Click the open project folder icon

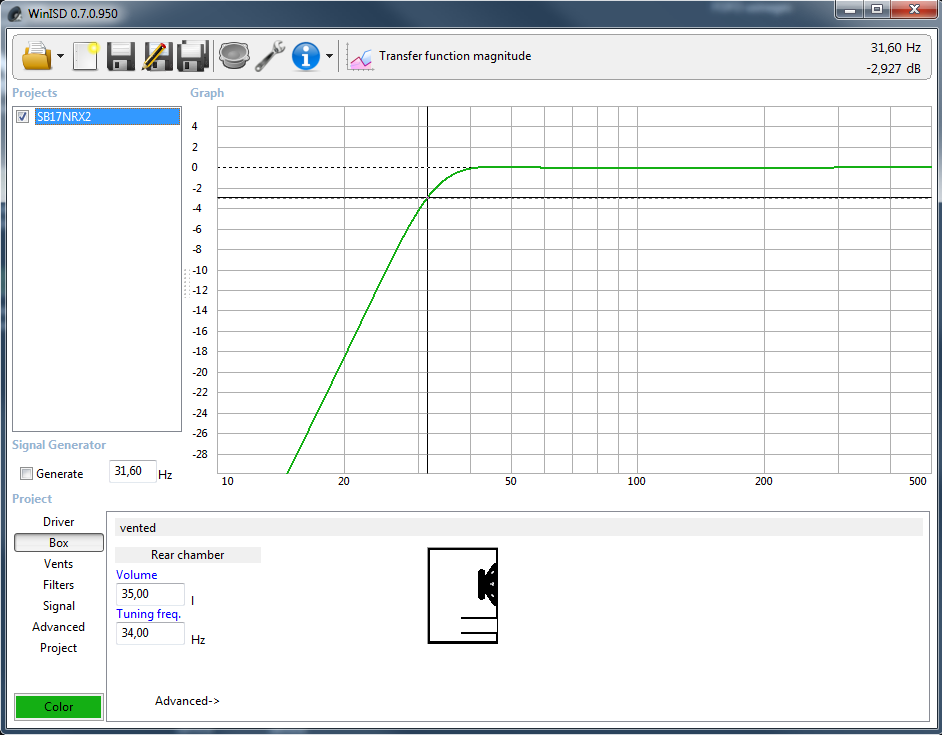coord(36,56)
